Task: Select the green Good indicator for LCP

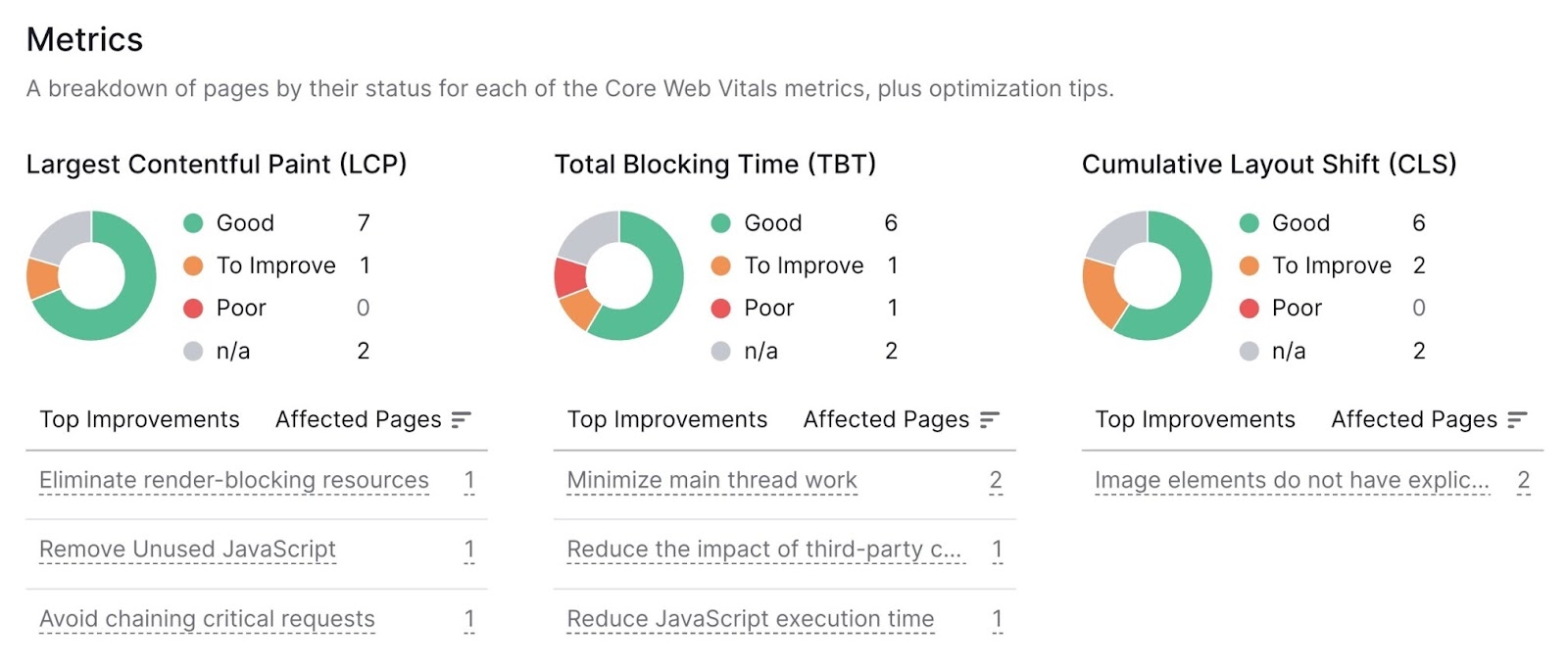Action: (x=193, y=222)
